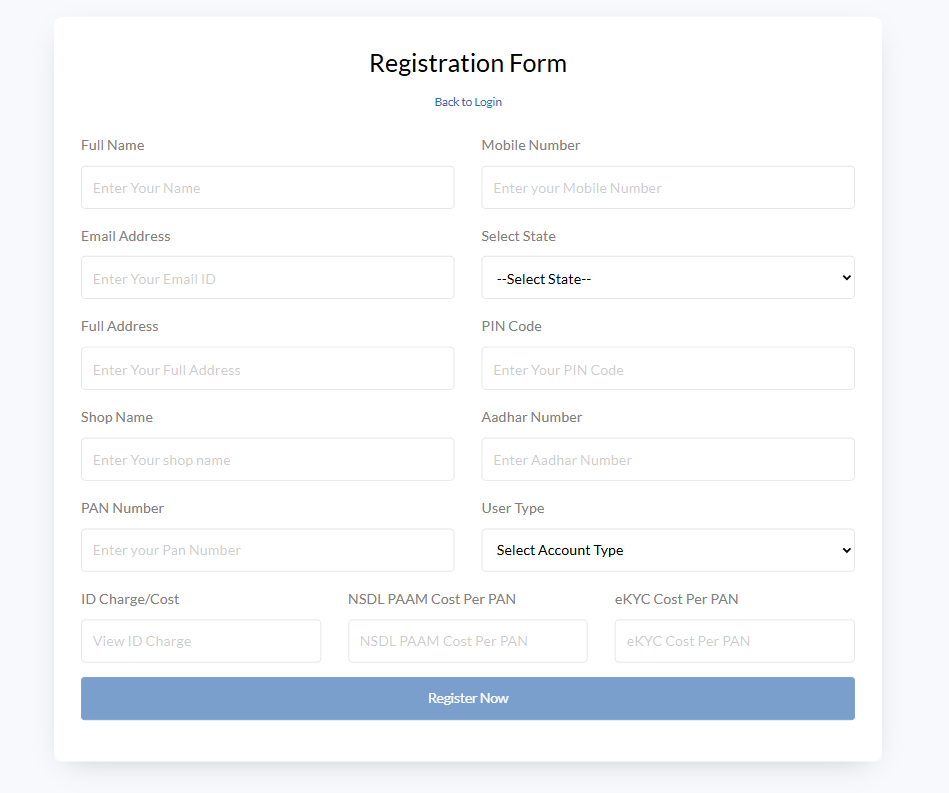Select NSDL PAAM Cost Per PAN field
This screenshot has width=949, height=793.
467,641
